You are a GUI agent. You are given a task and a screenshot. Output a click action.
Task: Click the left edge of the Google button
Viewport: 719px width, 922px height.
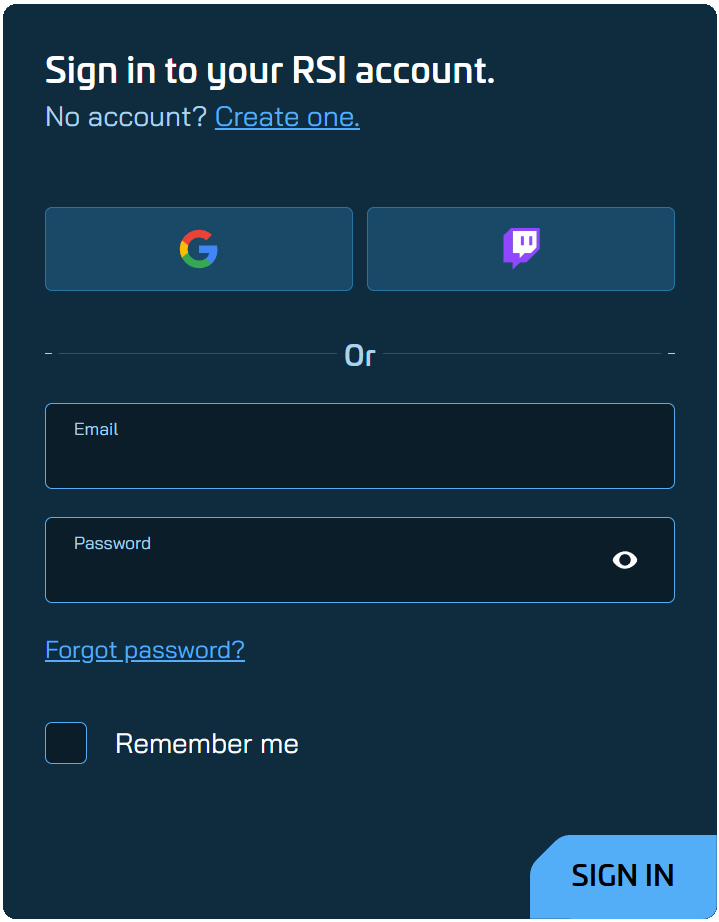tap(52, 249)
